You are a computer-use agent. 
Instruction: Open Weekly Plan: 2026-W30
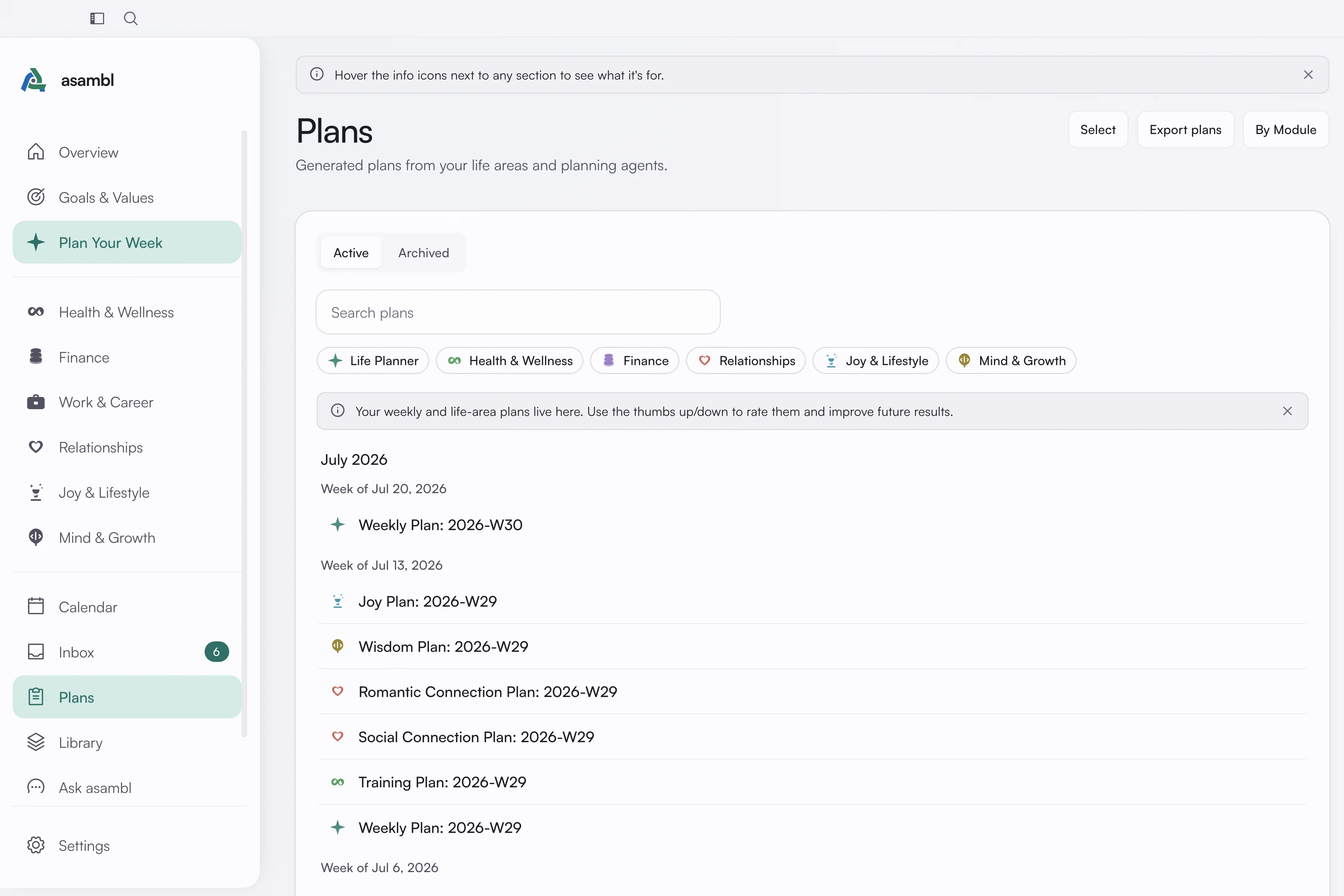pyautogui.click(x=812, y=525)
